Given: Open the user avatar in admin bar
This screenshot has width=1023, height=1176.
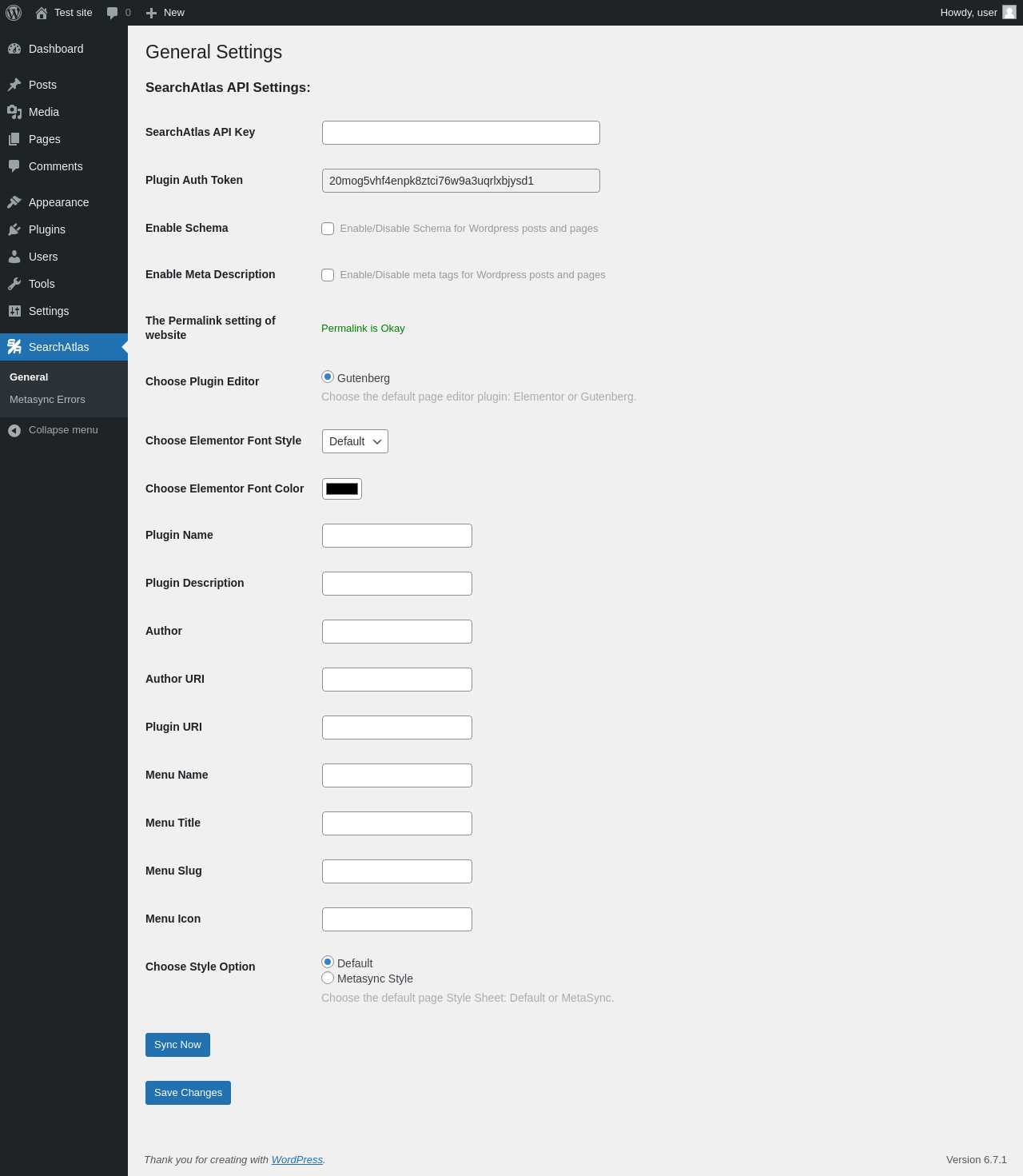Looking at the screenshot, I should pyautogui.click(x=1009, y=12).
